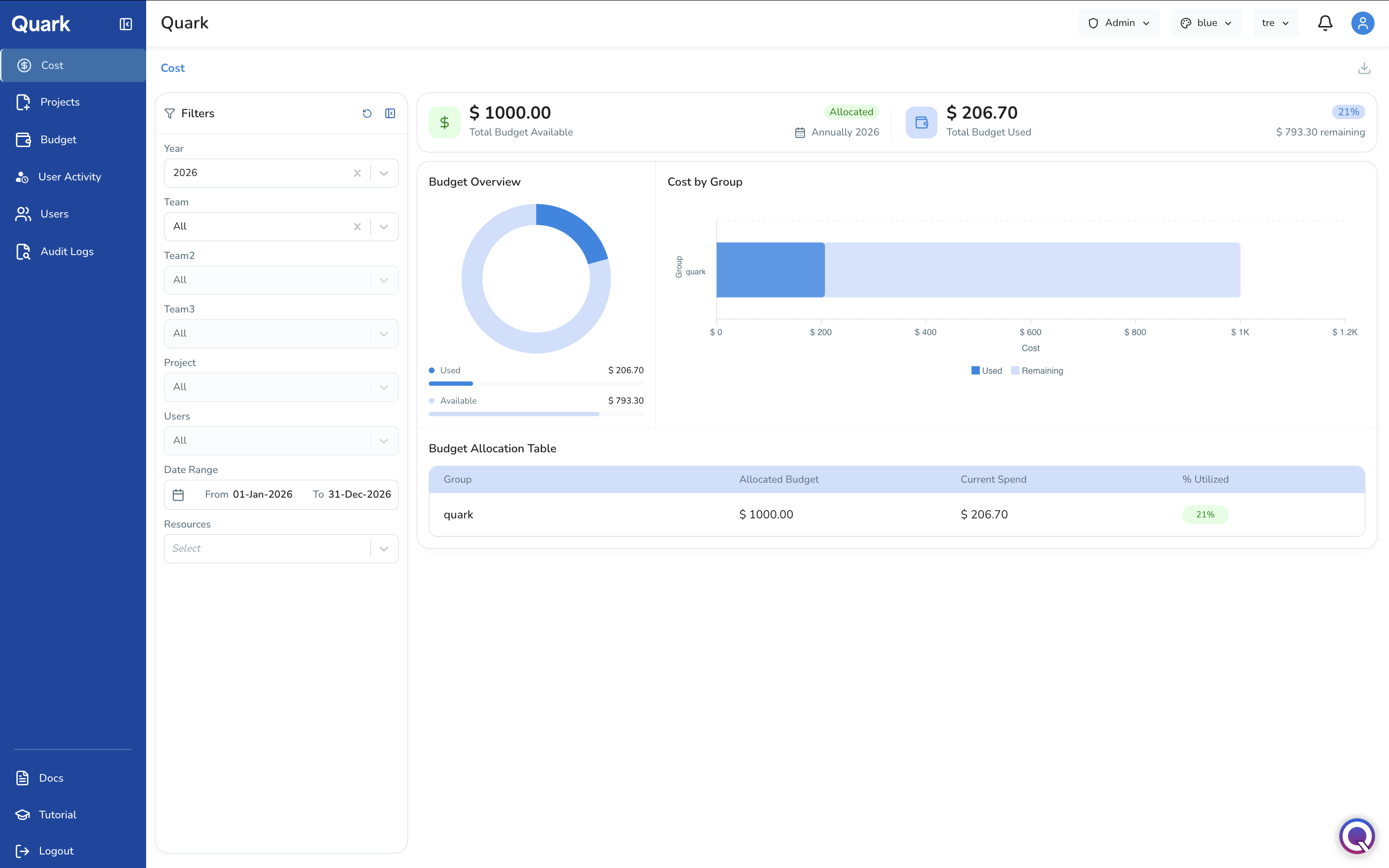Image resolution: width=1389 pixels, height=868 pixels.
Task: Open the tre tenant dropdown
Action: pyautogui.click(x=1275, y=23)
